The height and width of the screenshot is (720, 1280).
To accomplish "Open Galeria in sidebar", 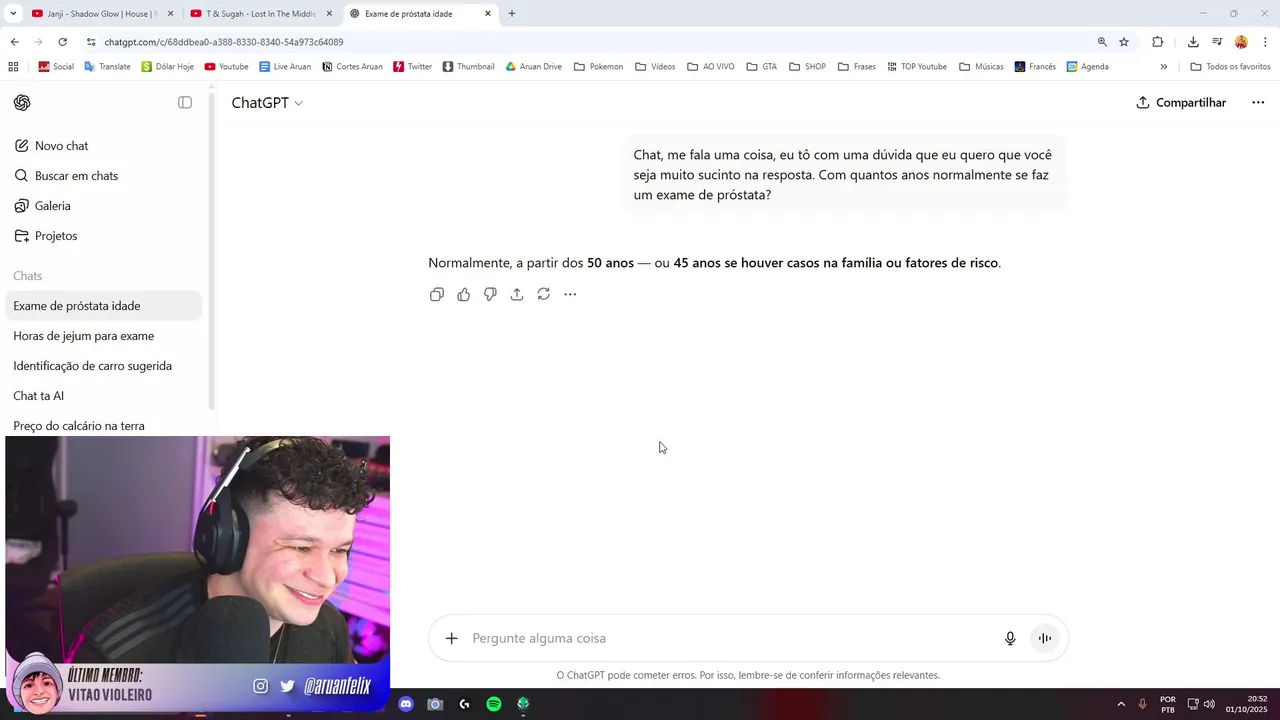I will click(x=104, y=206).
